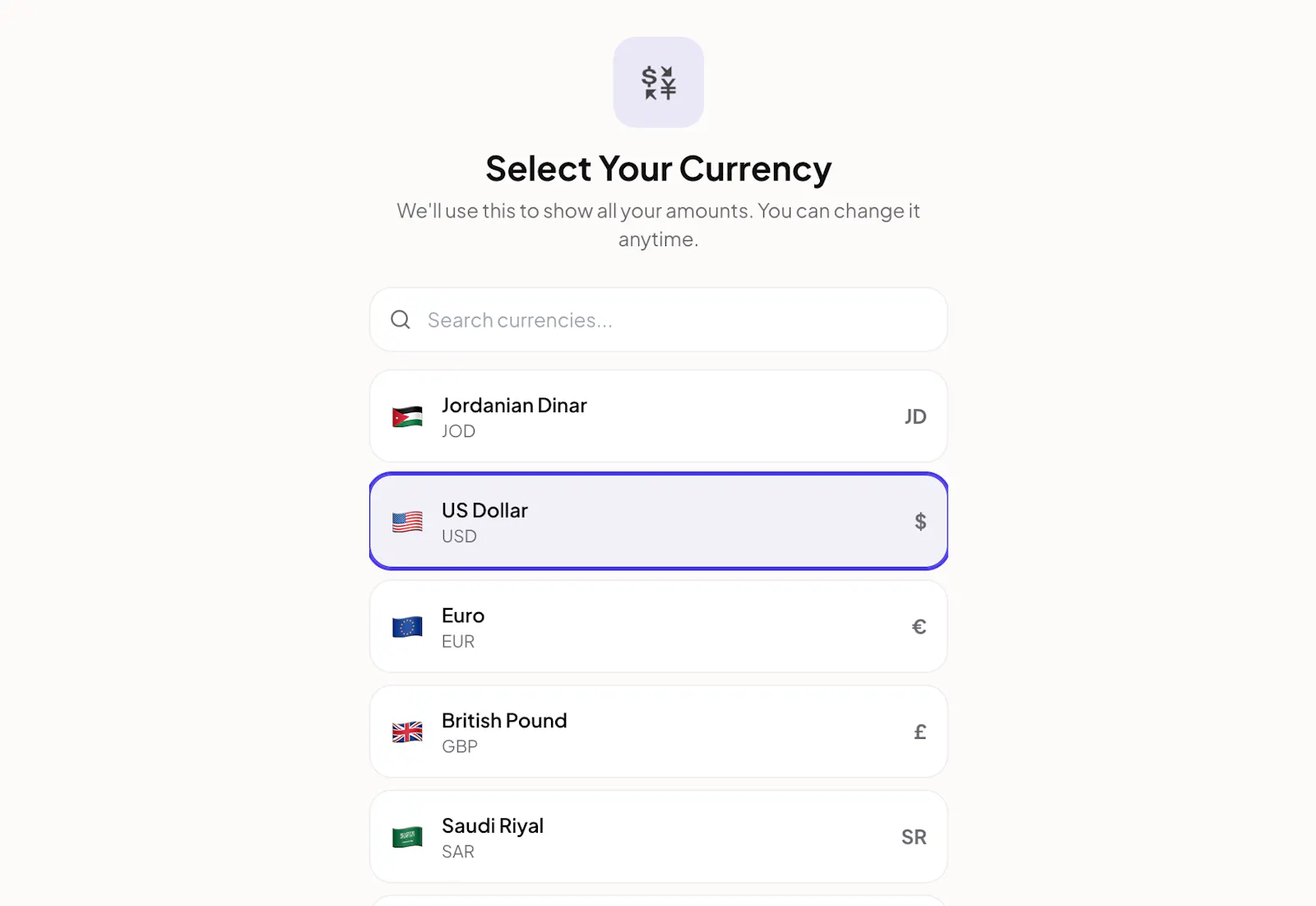
Task: Click the Select Your Currency heading
Action: click(658, 169)
